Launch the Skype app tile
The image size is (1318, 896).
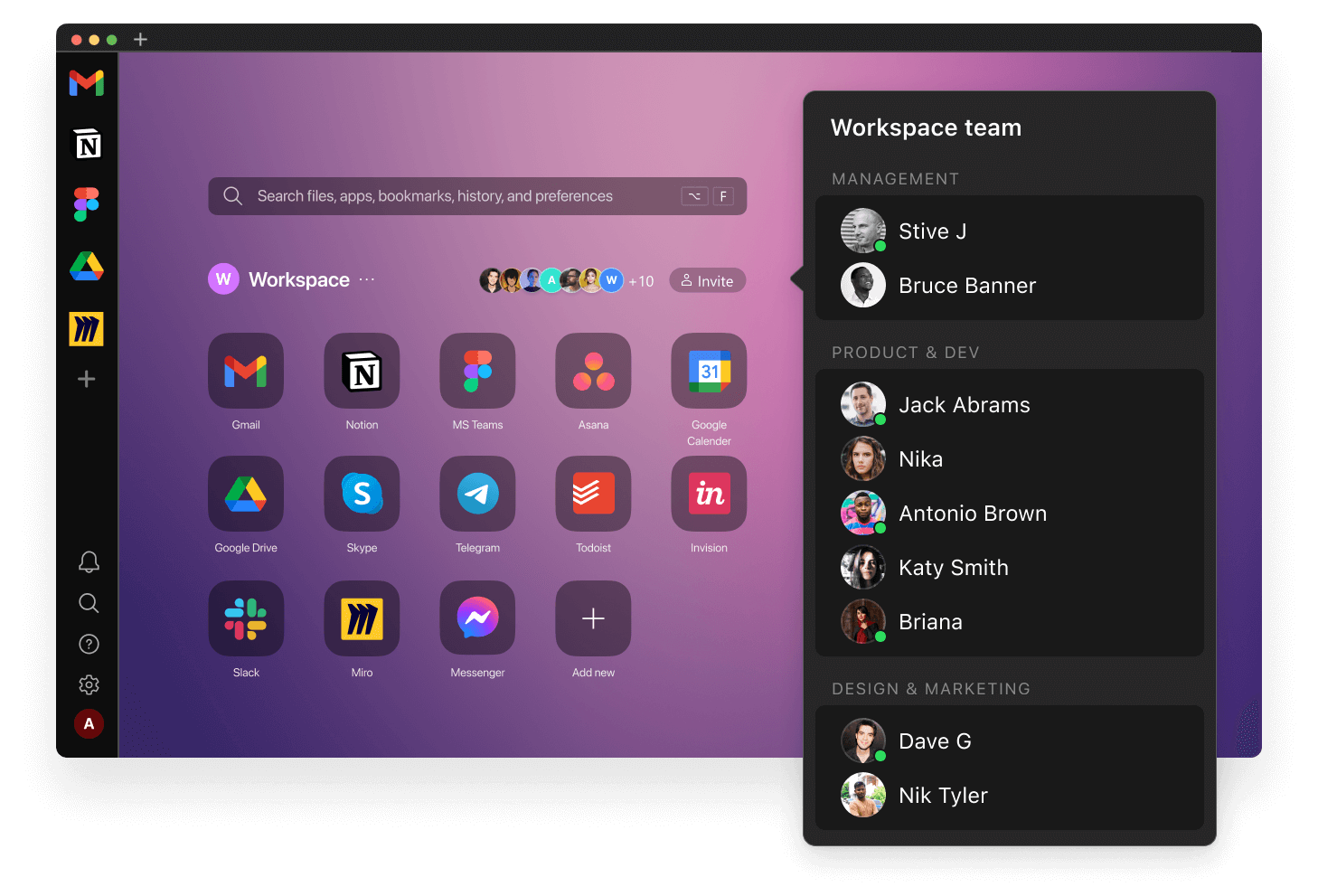point(362,494)
